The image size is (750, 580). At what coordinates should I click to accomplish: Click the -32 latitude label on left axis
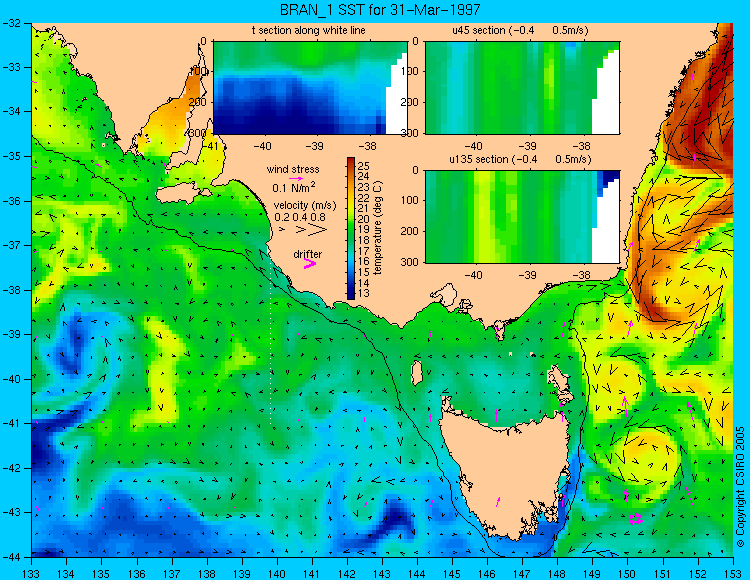[11, 23]
